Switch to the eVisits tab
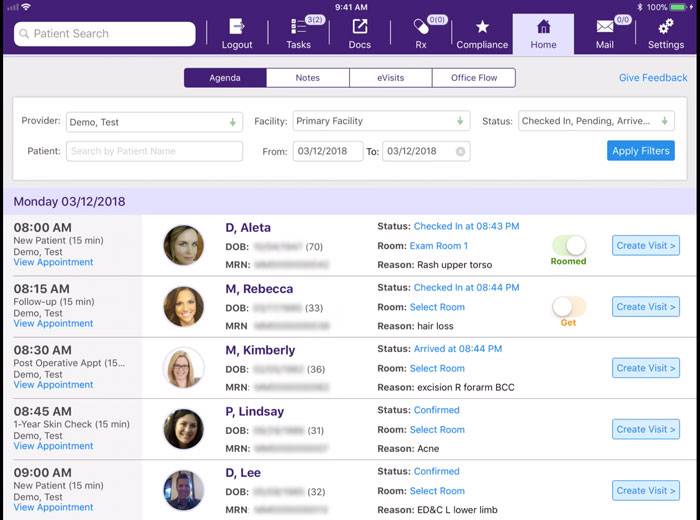Screen dimensions: 700x520 pyautogui.click(x=391, y=78)
